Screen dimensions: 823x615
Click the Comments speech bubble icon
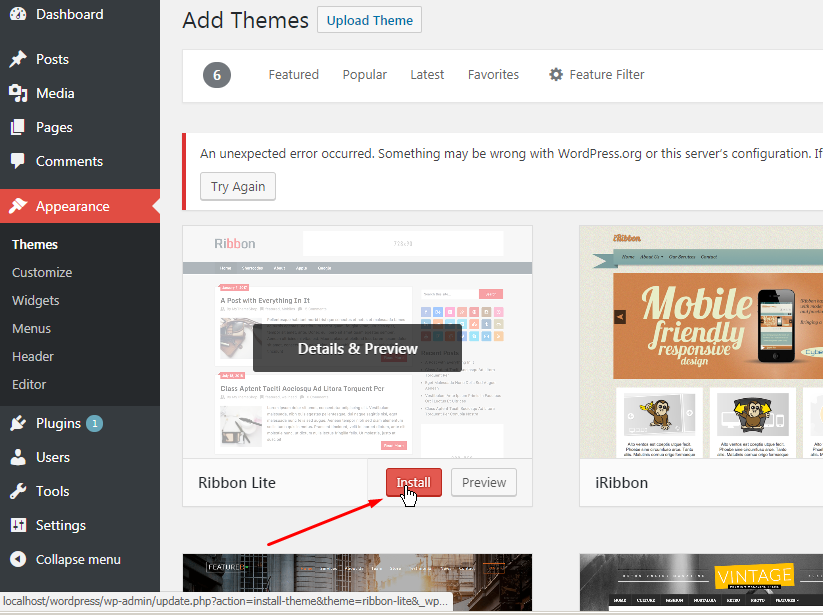(18, 161)
